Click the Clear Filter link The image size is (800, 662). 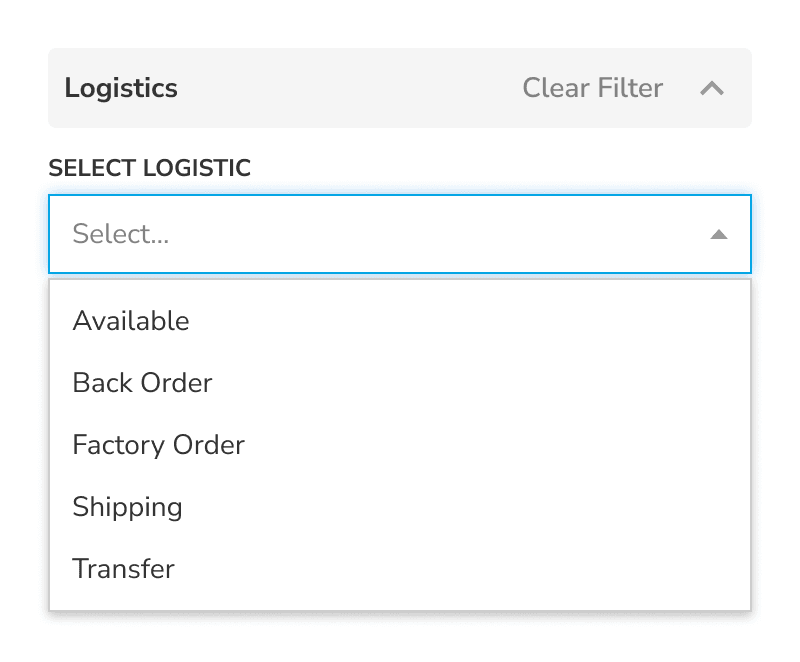click(591, 88)
